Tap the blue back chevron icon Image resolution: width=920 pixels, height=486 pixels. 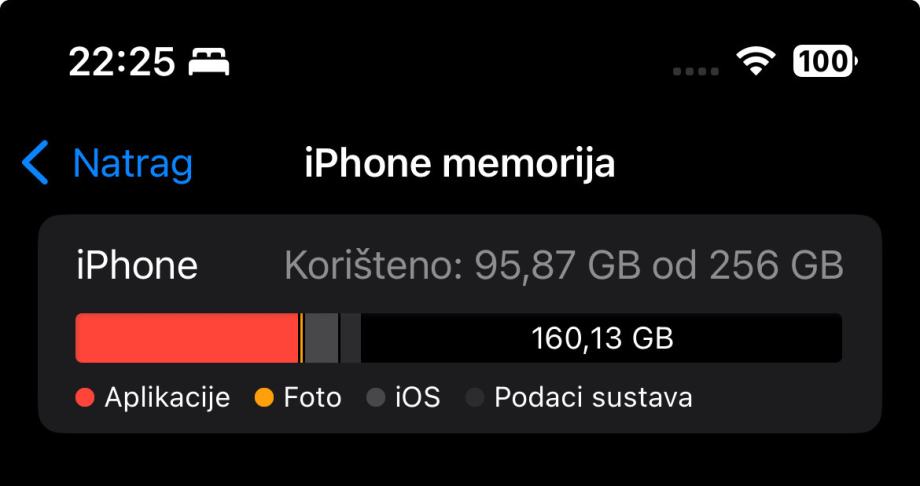click(35, 163)
